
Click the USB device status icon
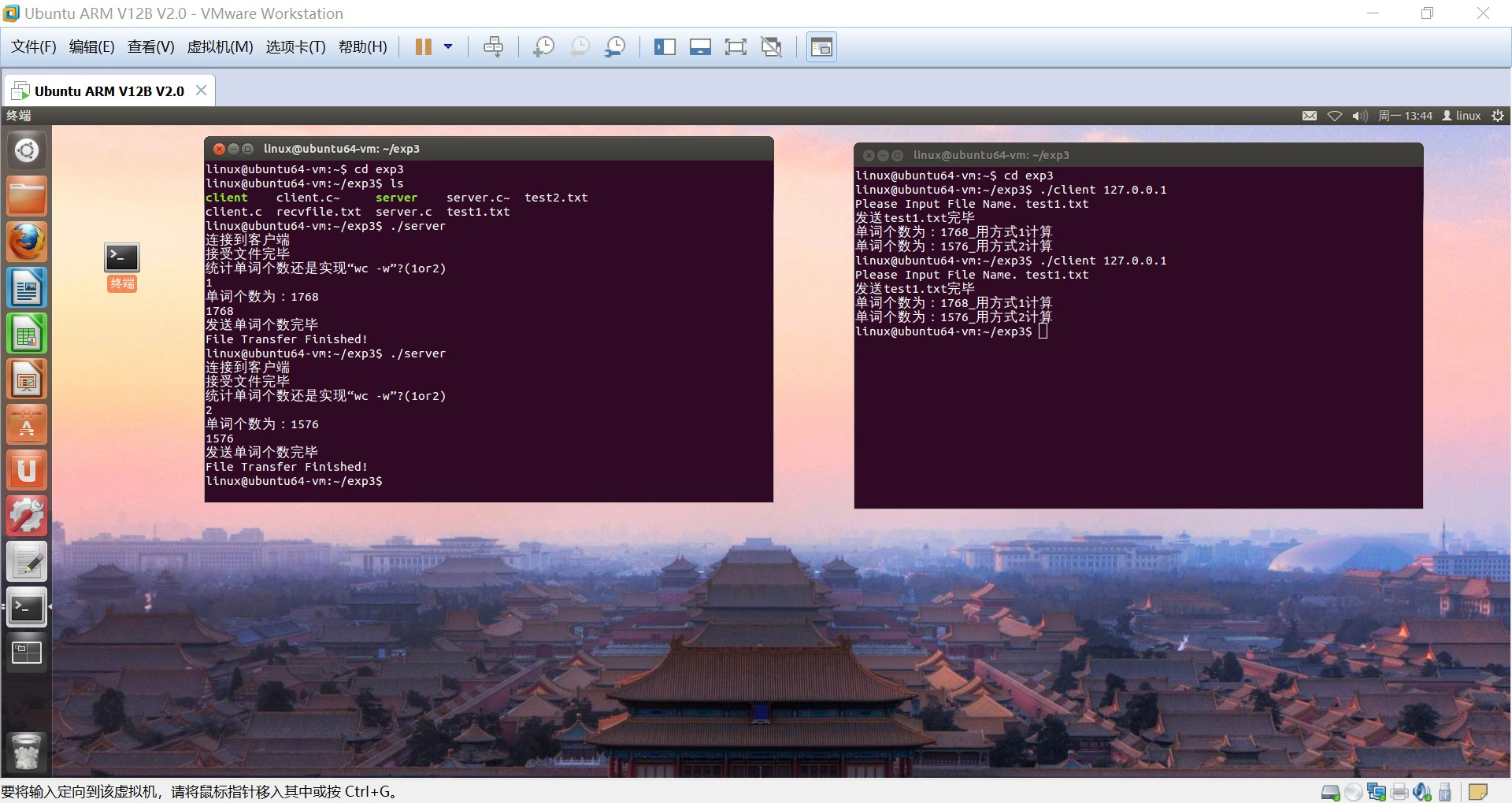tap(1445, 792)
